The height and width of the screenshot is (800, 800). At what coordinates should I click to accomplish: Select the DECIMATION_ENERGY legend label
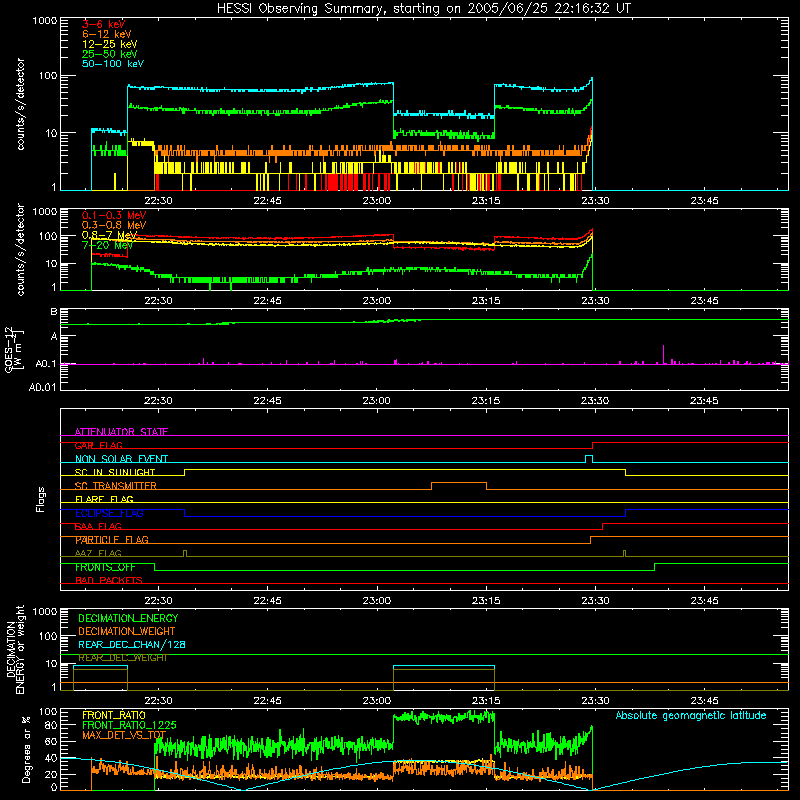(128, 618)
